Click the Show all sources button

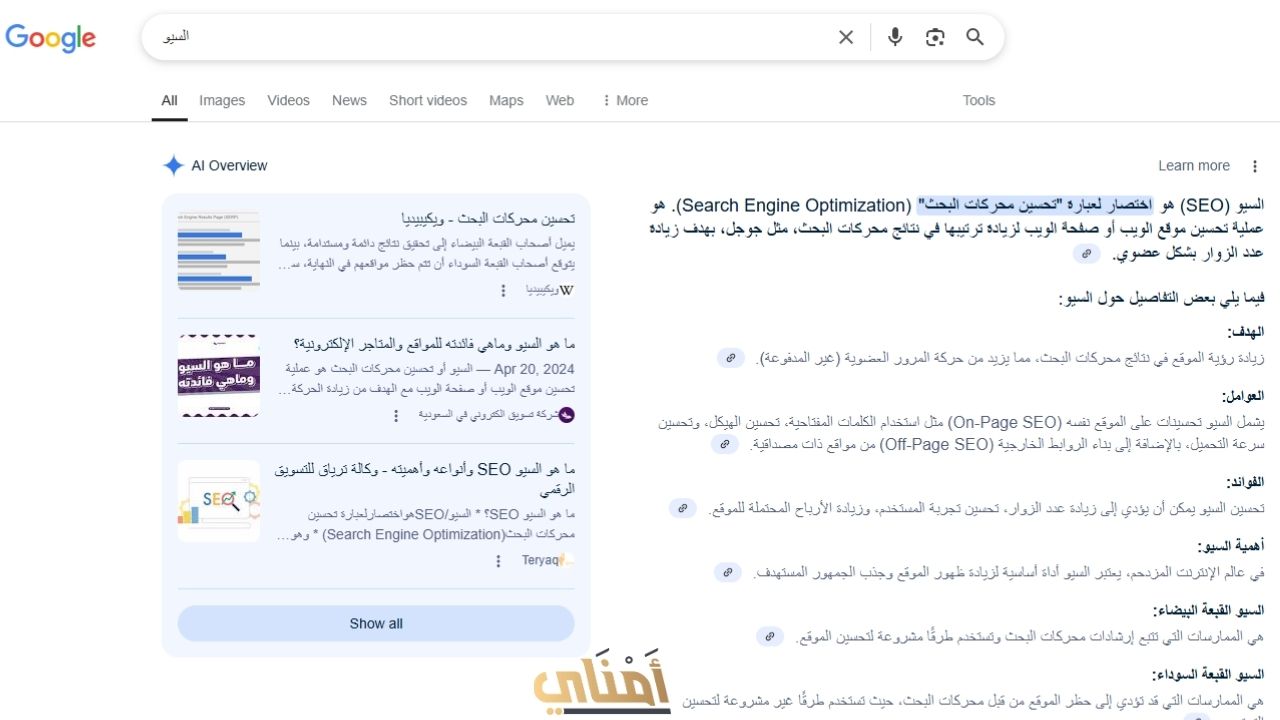point(376,623)
